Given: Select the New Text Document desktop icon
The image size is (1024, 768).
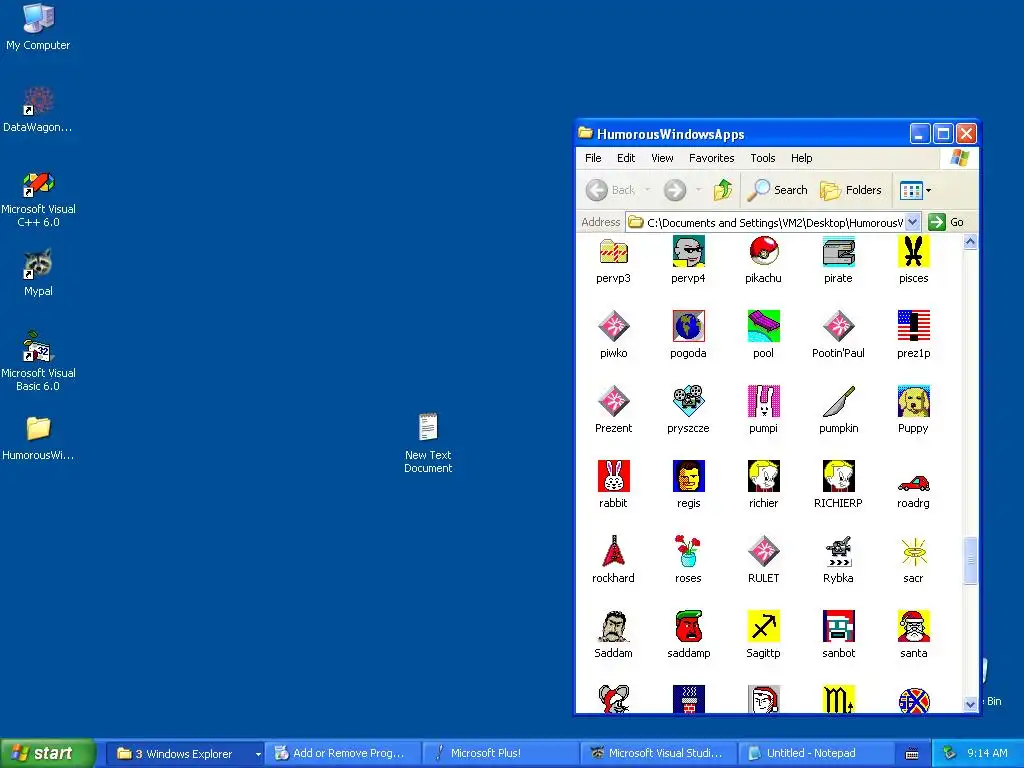Looking at the screenshot, I should coord(428,443).
